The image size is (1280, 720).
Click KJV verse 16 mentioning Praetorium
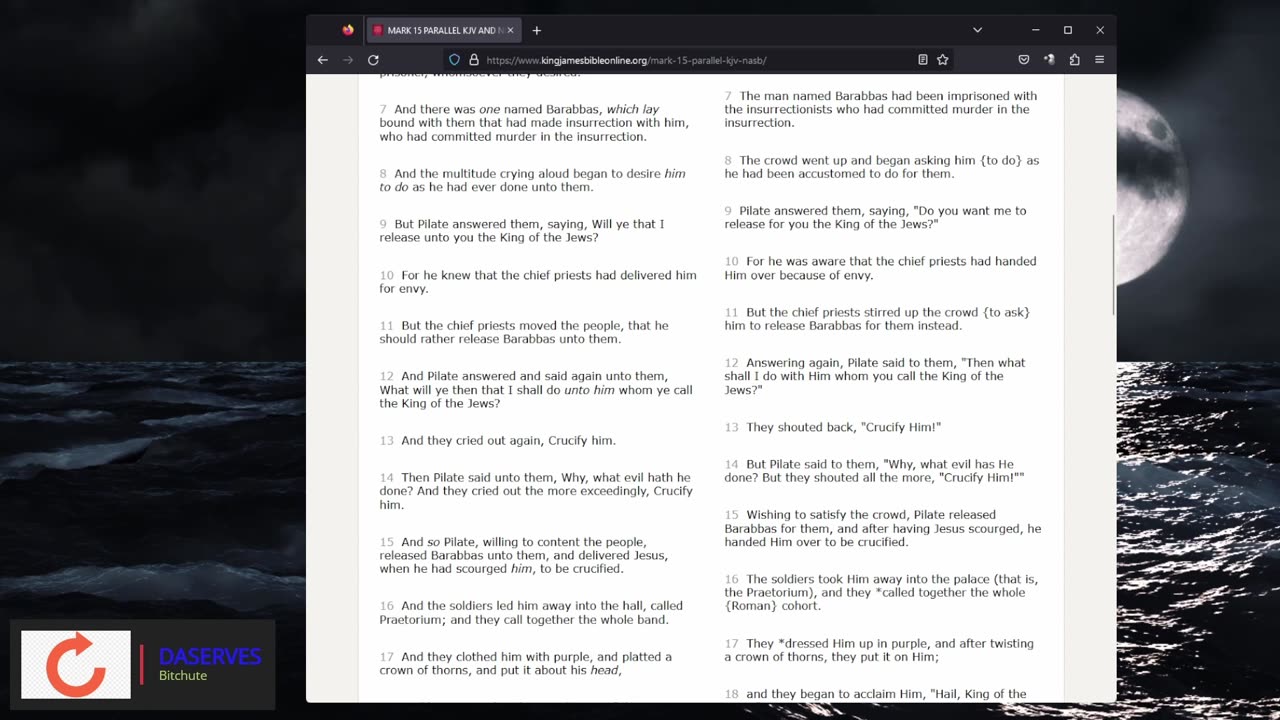pos(531,613)
